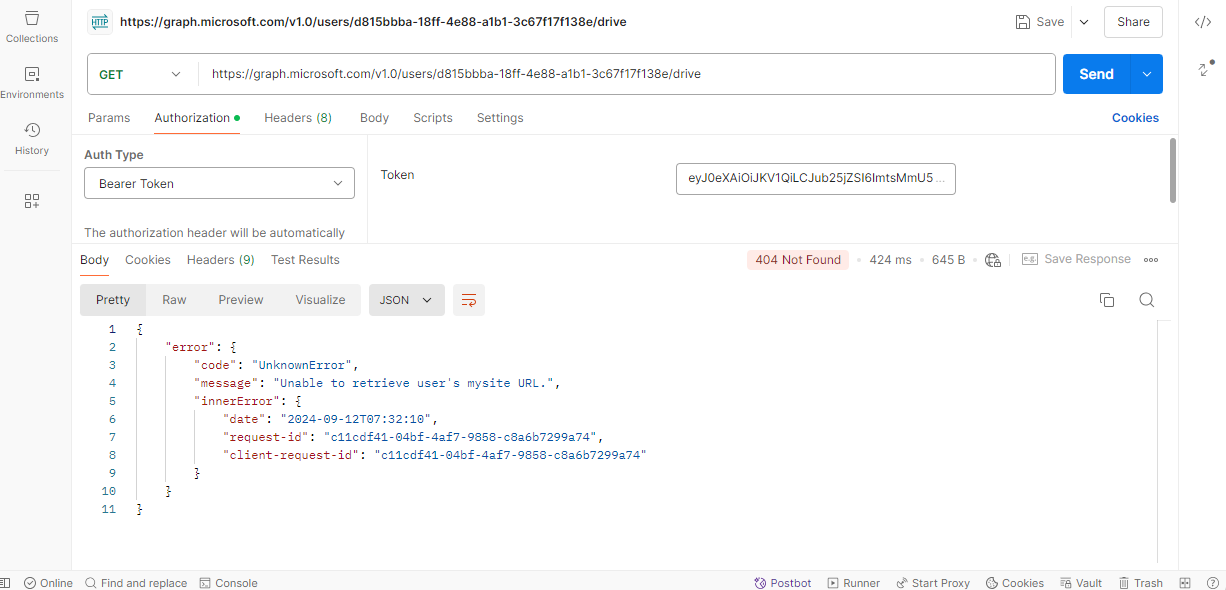Image resolution: width=1226 pixels, height=590 pixels.
Task: Open the Trash
Action: [1141, 583]
